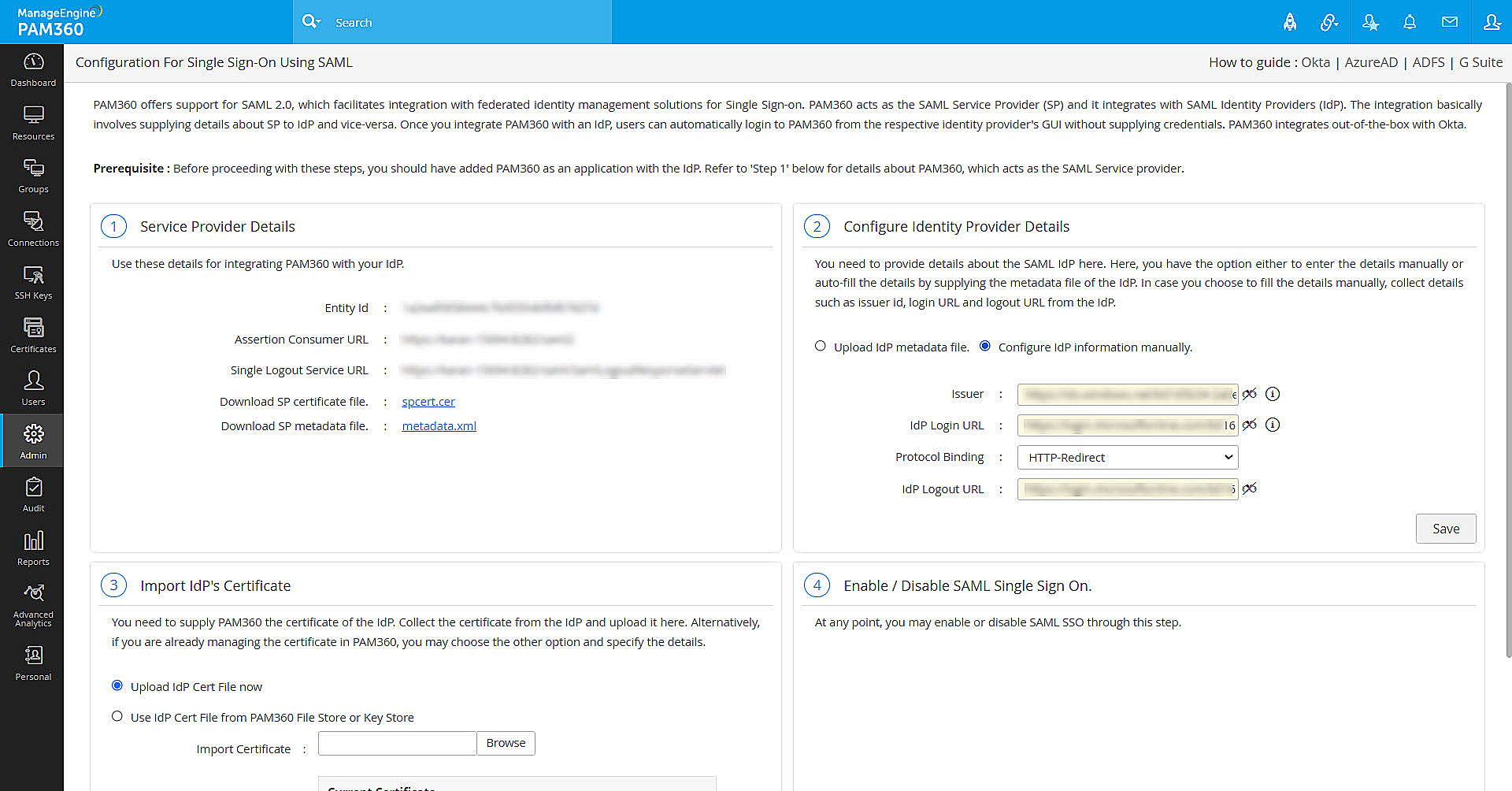Open the search filter dropdown magnifier
This screenshot has width=1512, height=791.
311,22
